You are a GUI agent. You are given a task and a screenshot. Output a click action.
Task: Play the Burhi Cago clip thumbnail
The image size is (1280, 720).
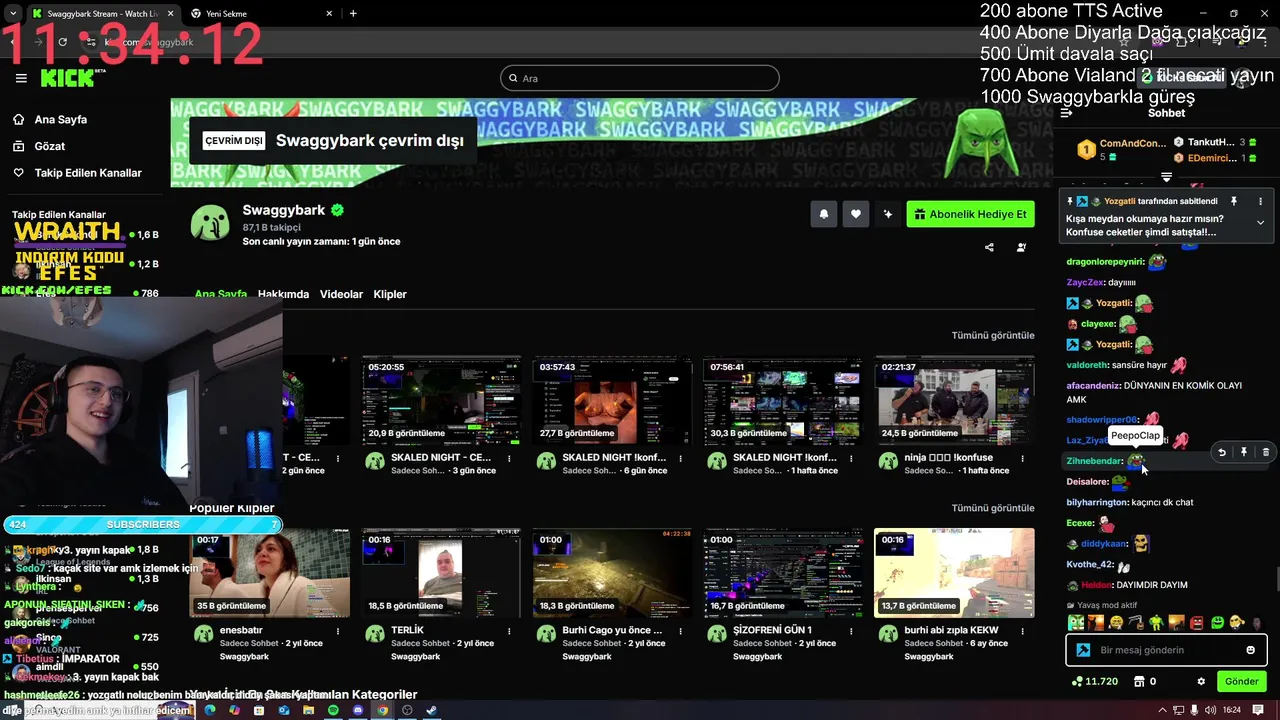(612, 573)
